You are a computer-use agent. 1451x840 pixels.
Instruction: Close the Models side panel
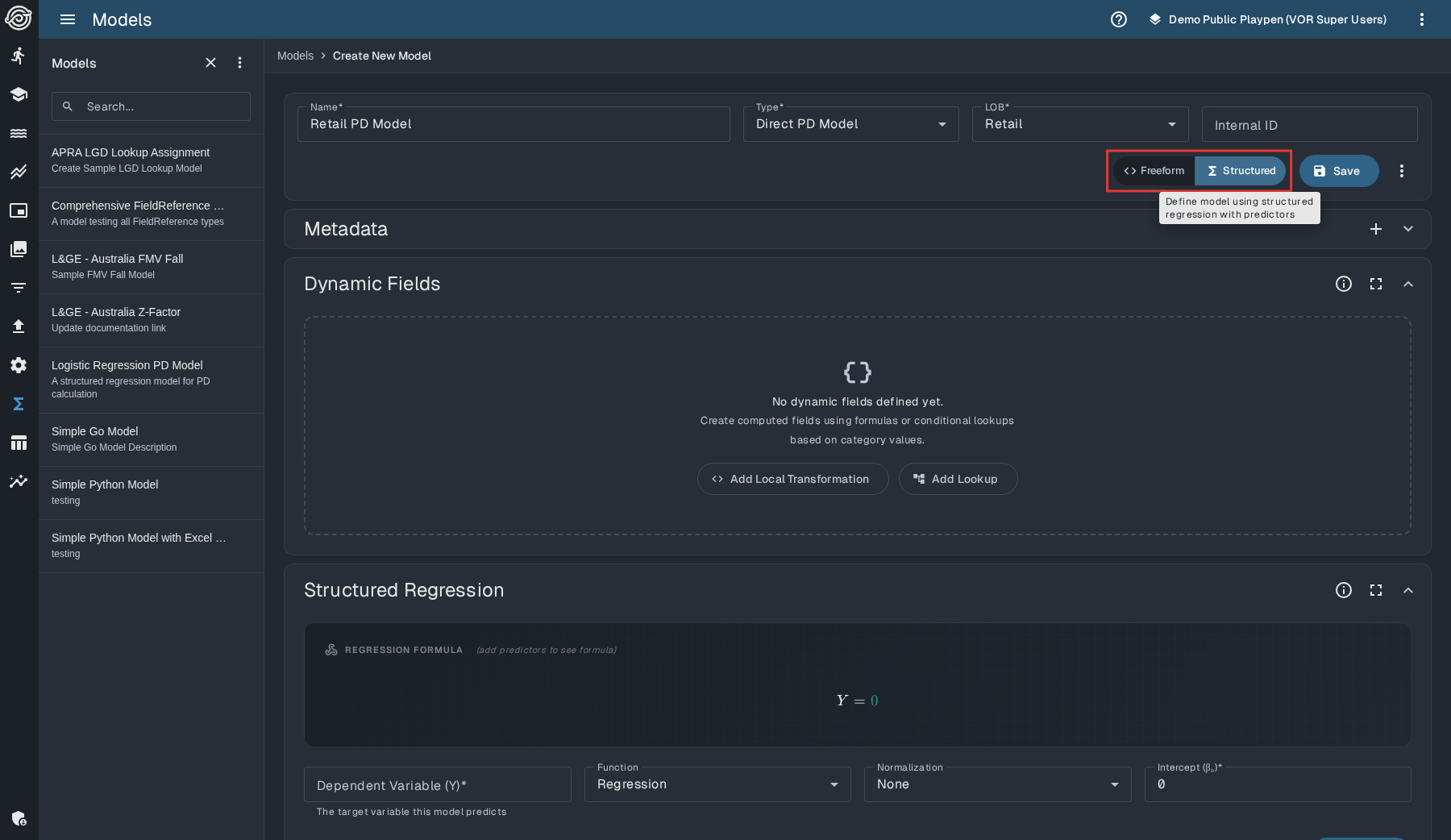210,63
